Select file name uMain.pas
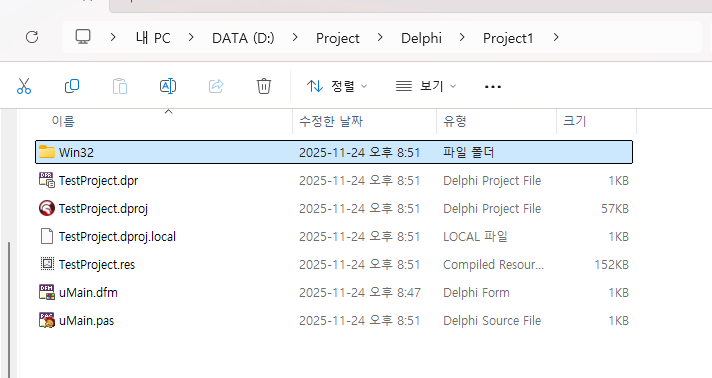The width and height of the screenshot is (712, 378). tap(86, 321)
